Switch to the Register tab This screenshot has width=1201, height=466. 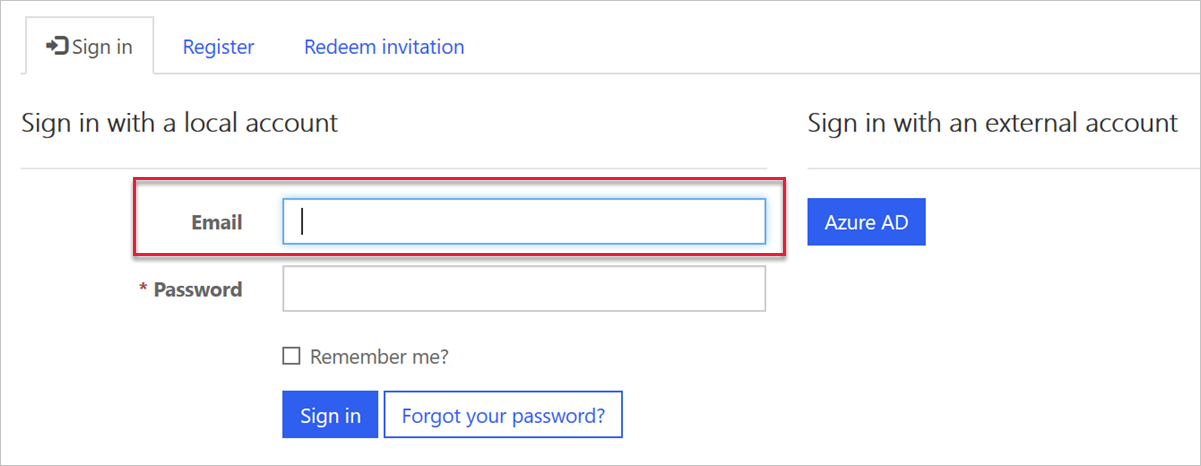point(218,47)
